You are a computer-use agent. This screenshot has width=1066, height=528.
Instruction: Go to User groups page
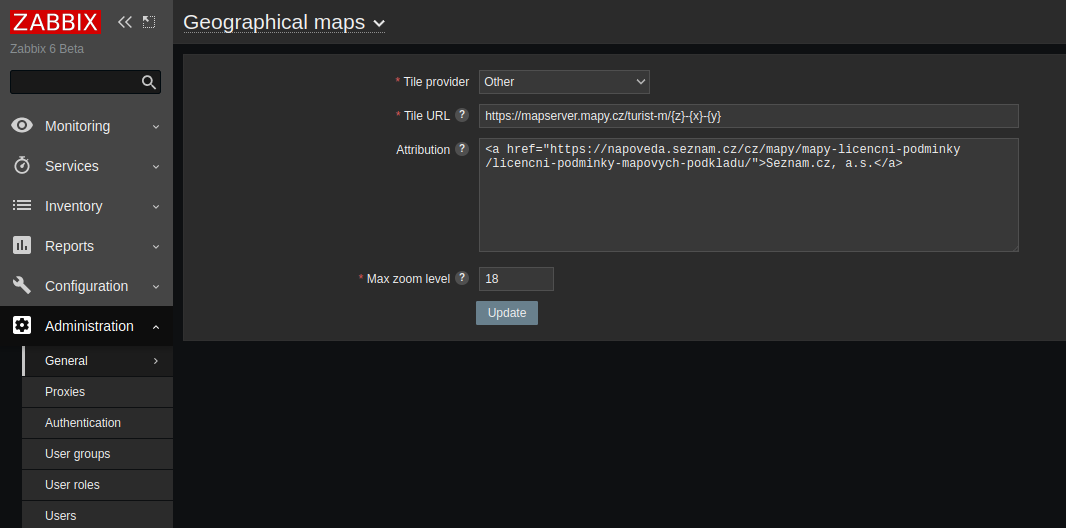coord(98,454)
